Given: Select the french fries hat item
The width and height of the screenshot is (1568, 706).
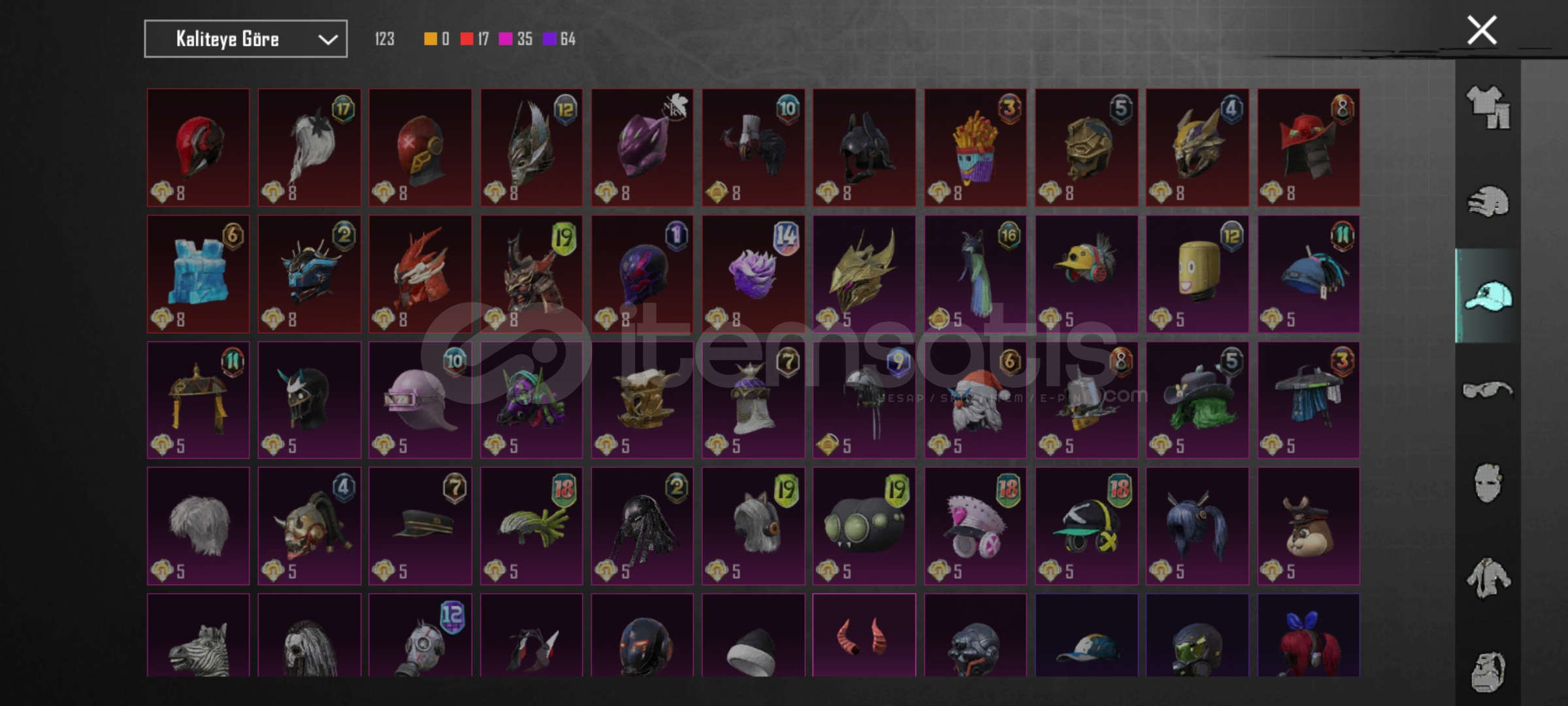Looking at the screenshot, I should click(x=975, y=148).
